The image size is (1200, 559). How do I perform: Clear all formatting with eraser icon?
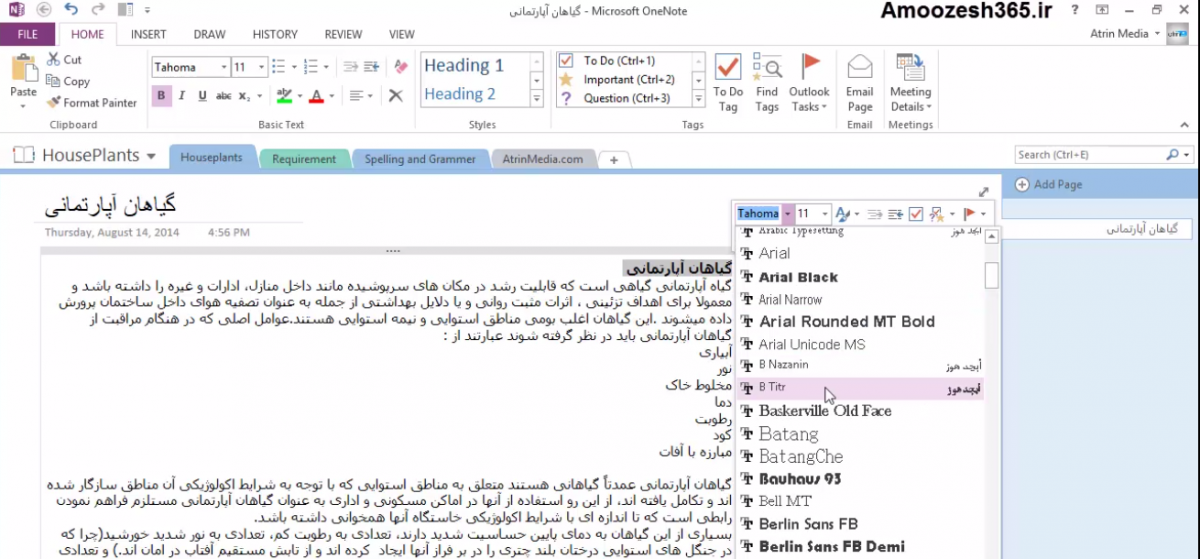[401, 68]
